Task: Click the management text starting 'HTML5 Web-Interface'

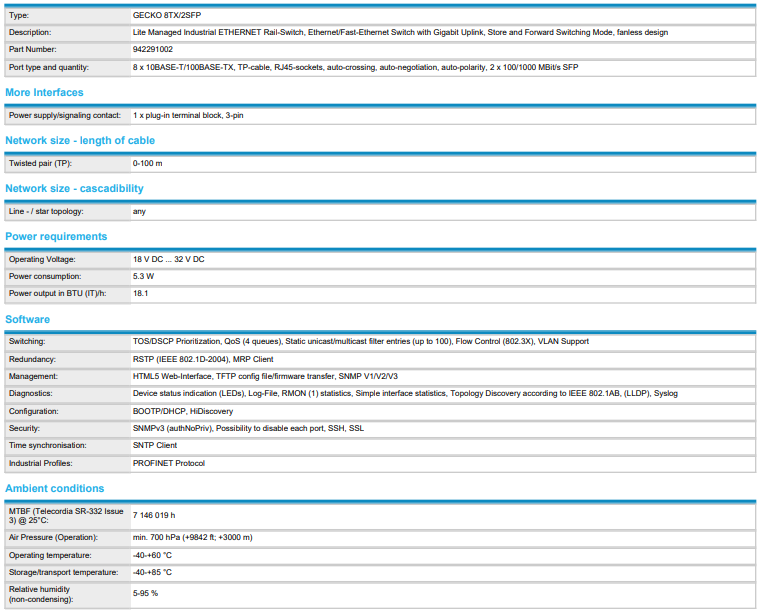Action: 265,377
